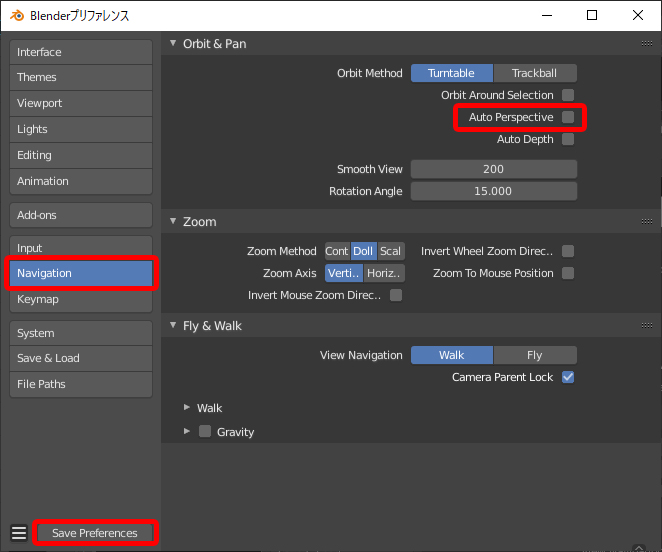Select Fly view navigation
This screenshot has width=662, height=552.
tap(535, 355)
